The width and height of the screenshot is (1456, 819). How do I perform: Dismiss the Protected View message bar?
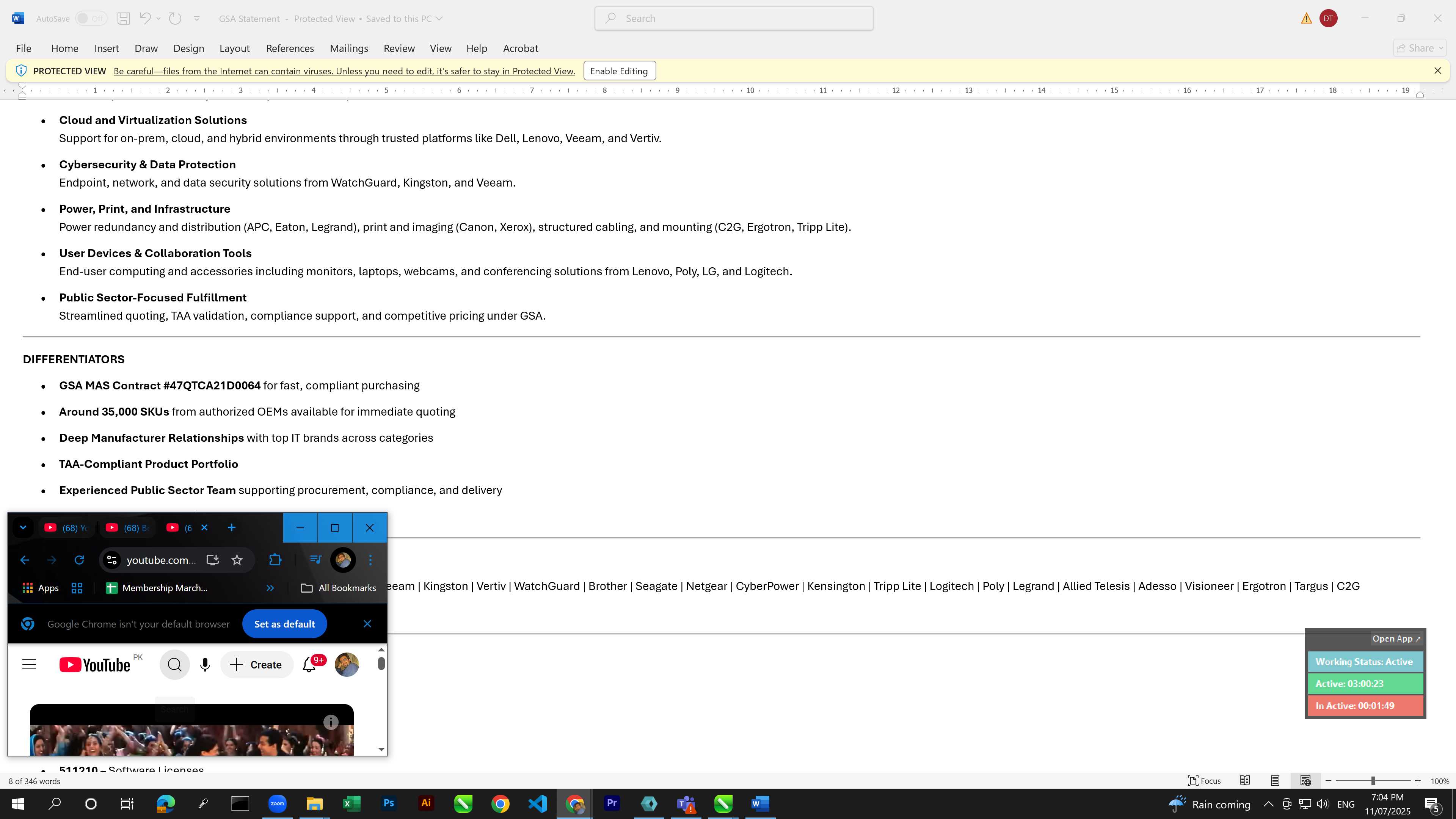click(x=1438, y=71)
